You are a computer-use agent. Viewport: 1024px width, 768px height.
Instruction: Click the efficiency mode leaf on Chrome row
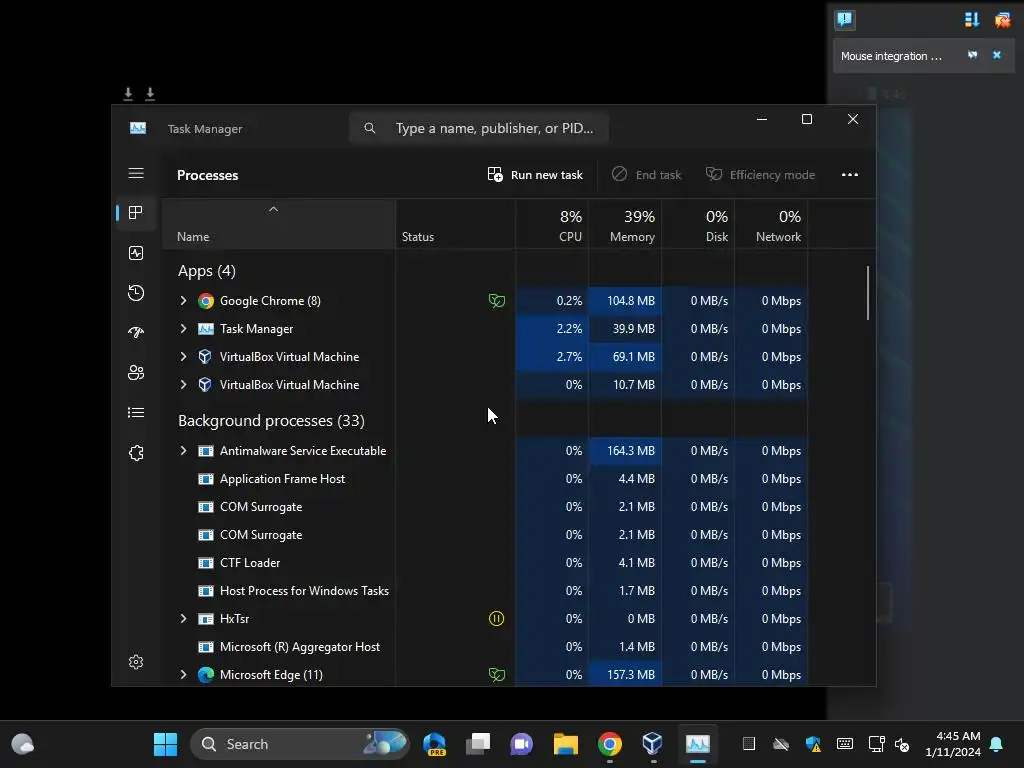pos(496,300)
